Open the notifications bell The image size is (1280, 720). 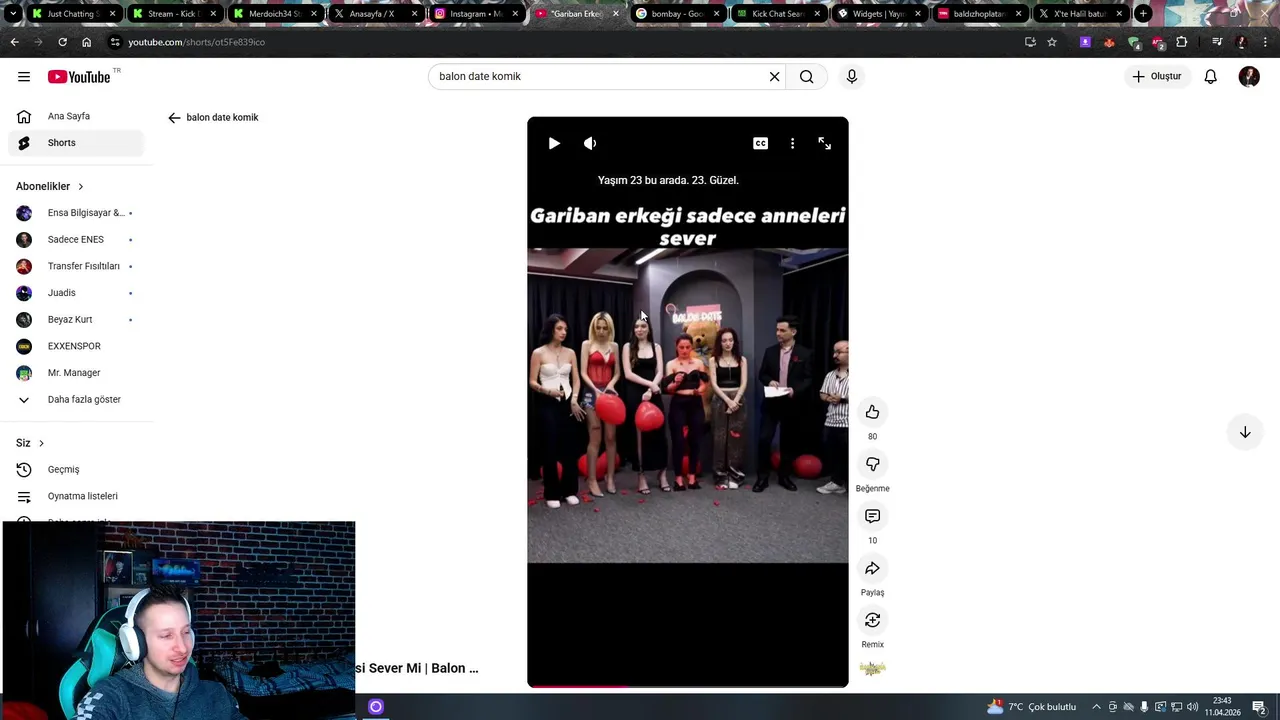click(1211, 77)
